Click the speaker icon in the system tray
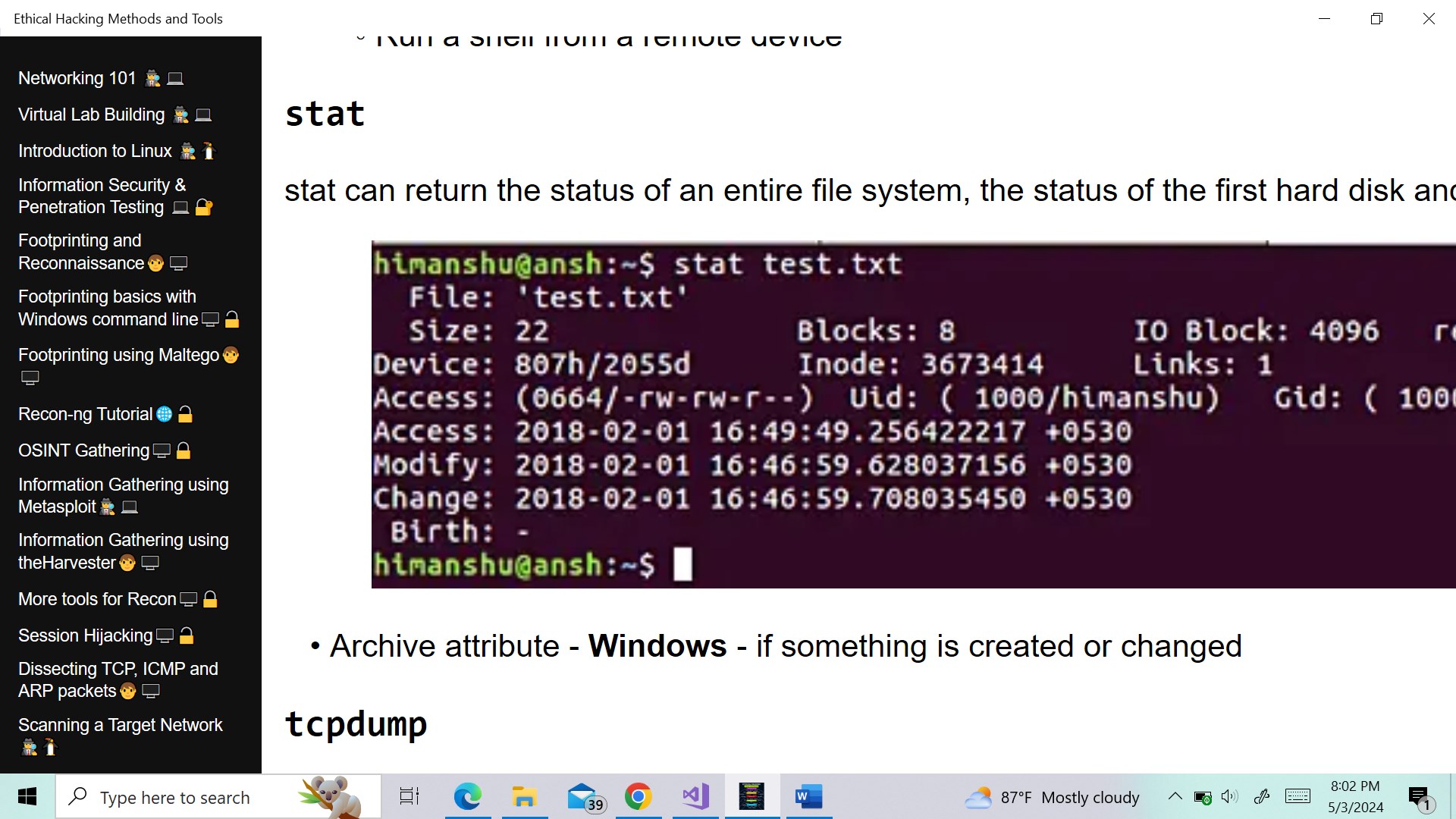This screenshot has width=1456, height=819. (x=1229, y=796)
